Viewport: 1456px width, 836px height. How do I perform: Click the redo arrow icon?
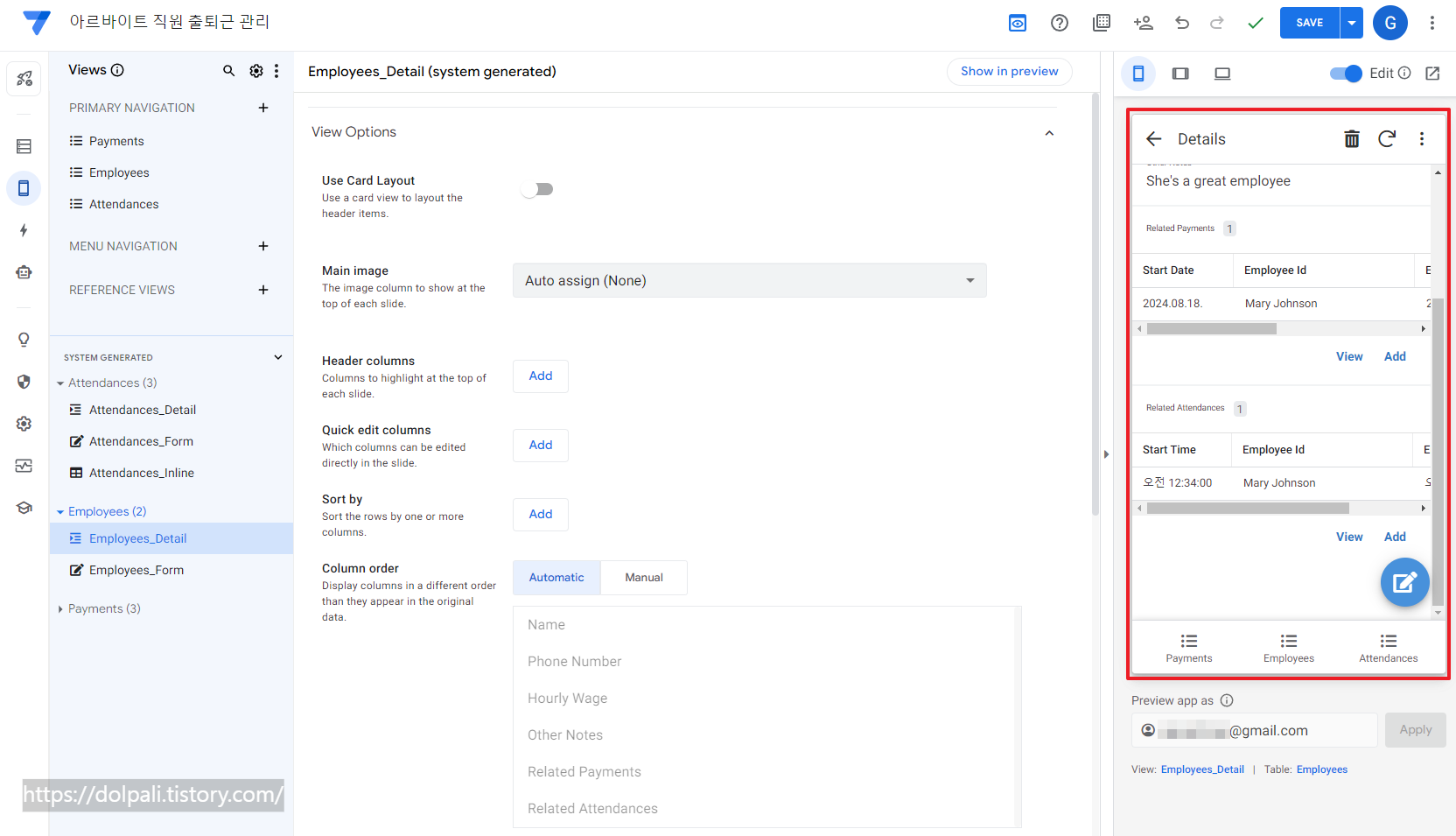(x=1217, y=23)
